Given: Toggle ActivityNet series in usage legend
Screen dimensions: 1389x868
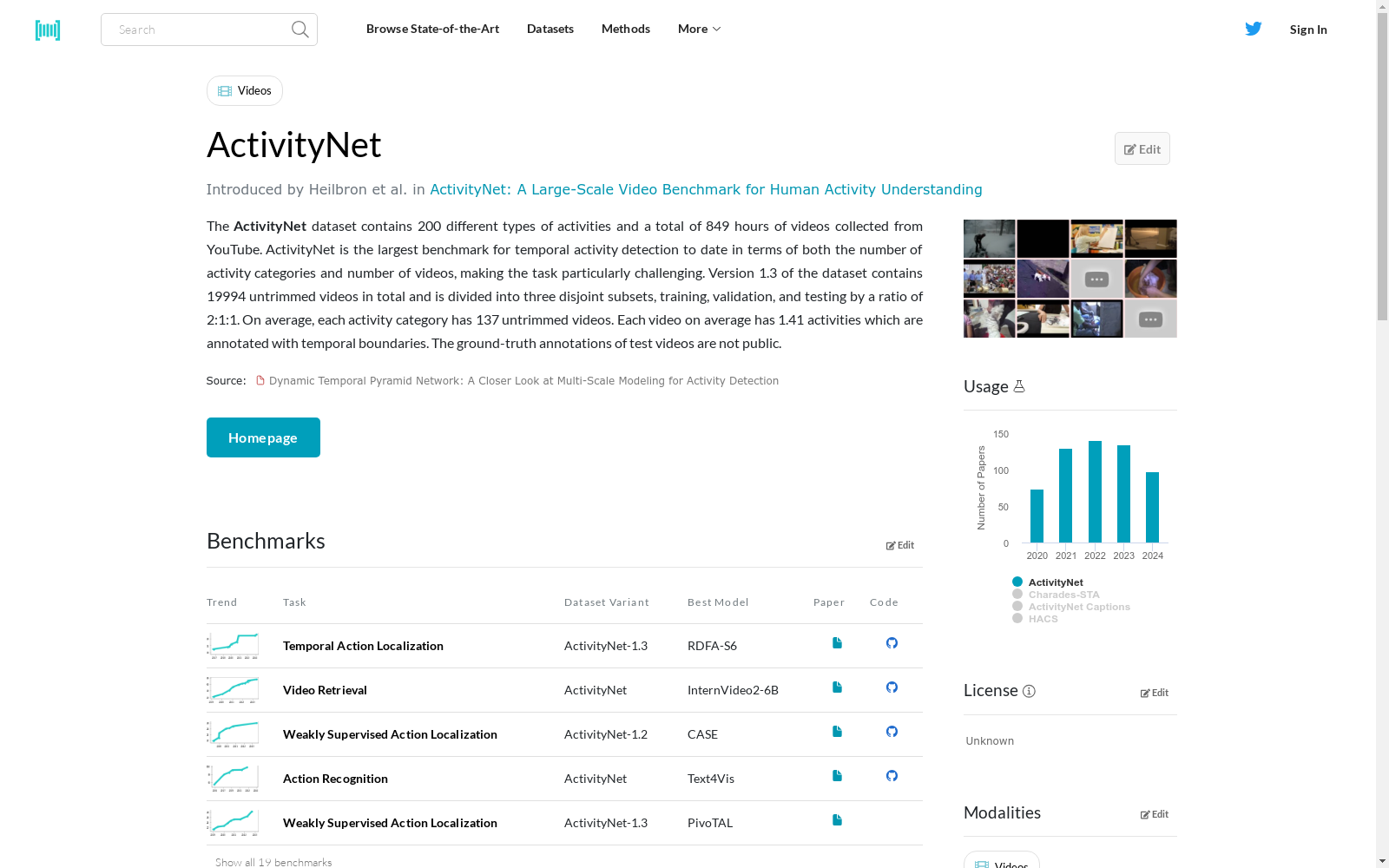Looking at the screenshot, I should [x=1048, y=582].
